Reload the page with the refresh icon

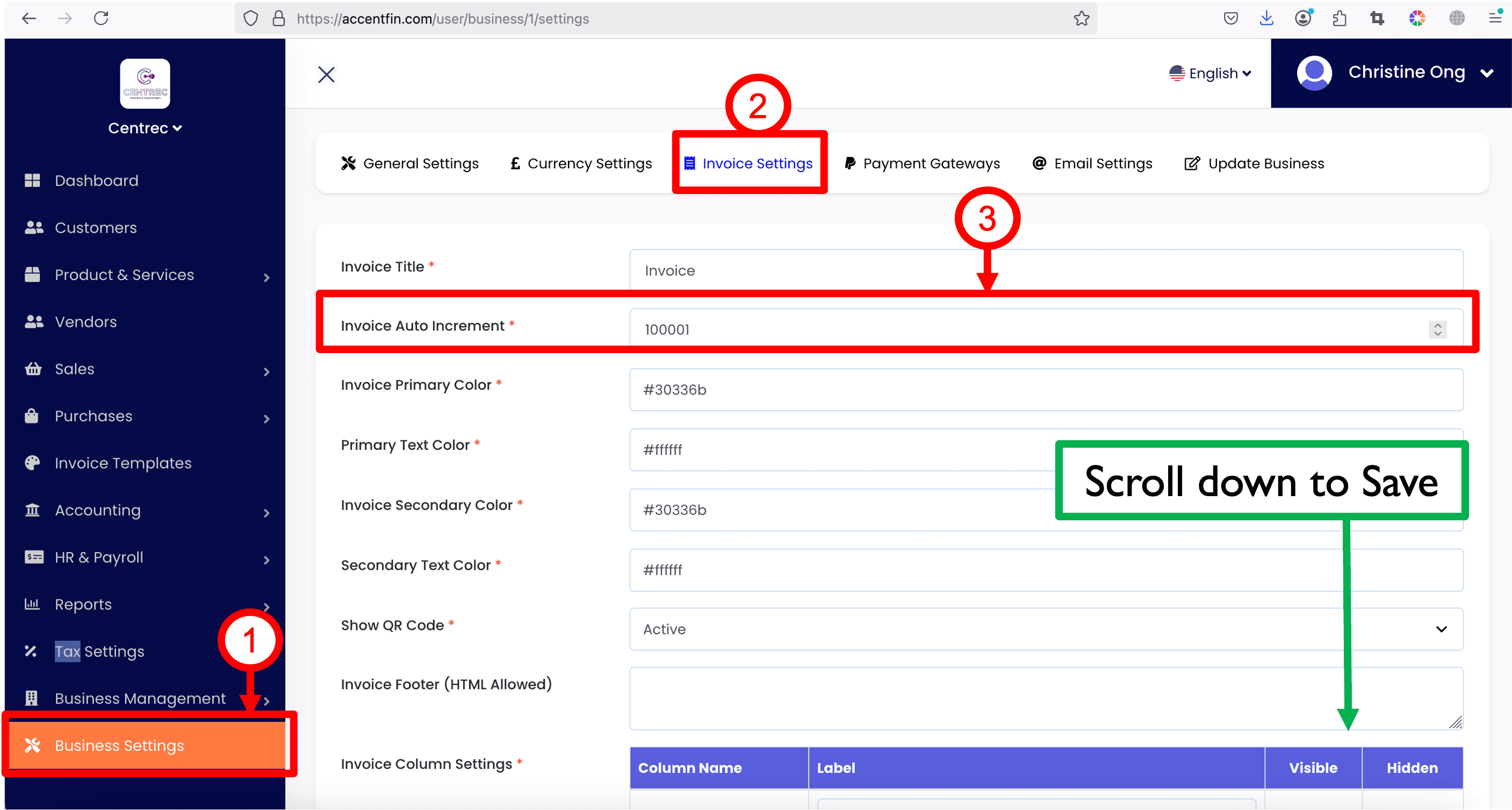[101, 19]
